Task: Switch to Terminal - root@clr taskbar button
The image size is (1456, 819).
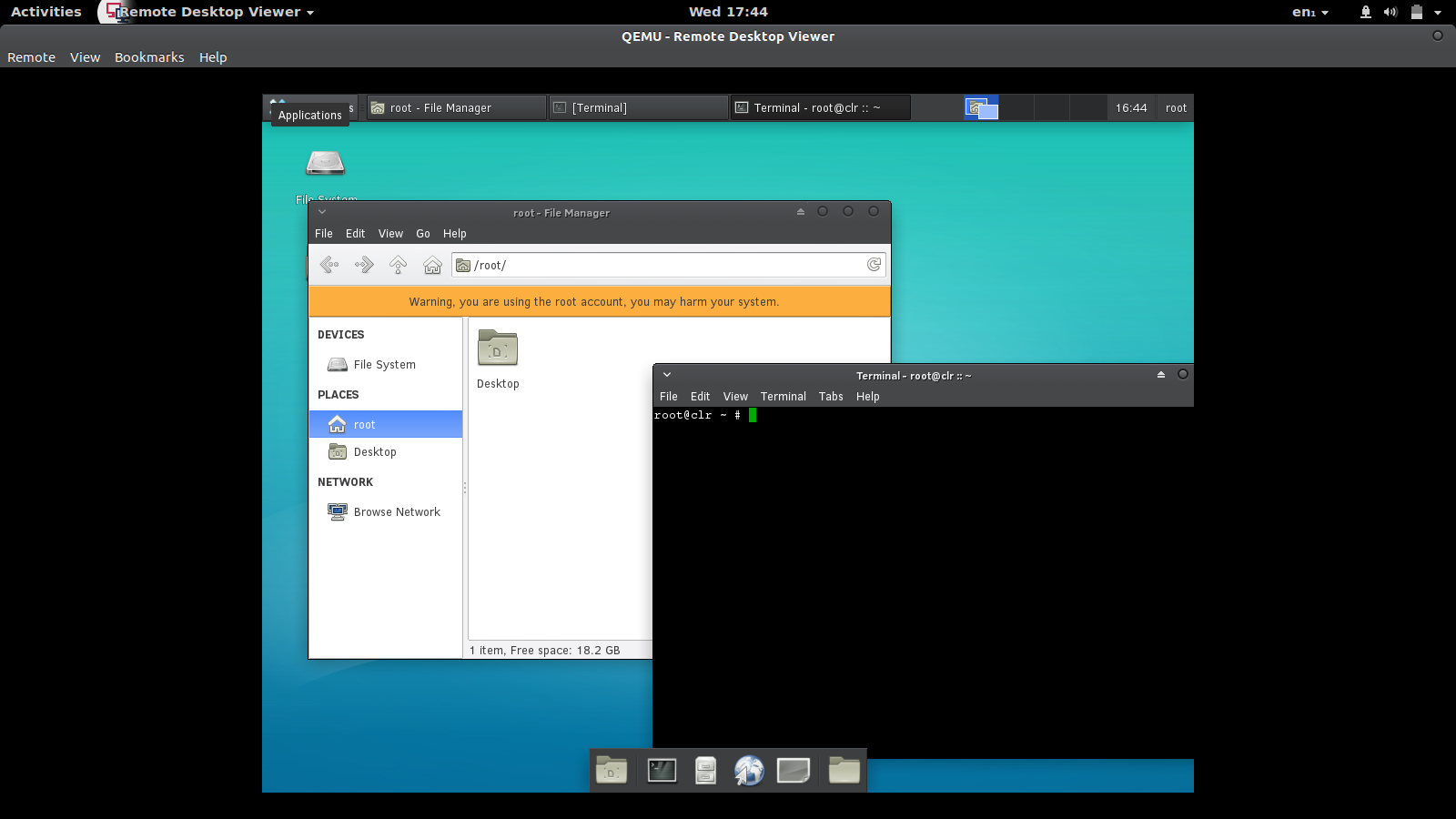Action: (x=821, y=108)
